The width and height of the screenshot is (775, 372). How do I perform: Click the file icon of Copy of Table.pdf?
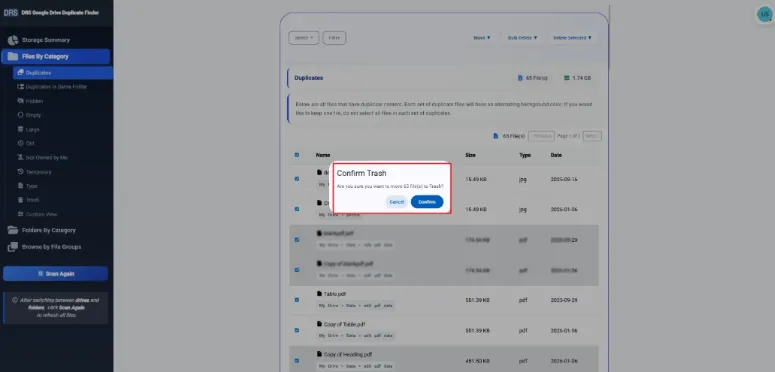coord(319,324)
